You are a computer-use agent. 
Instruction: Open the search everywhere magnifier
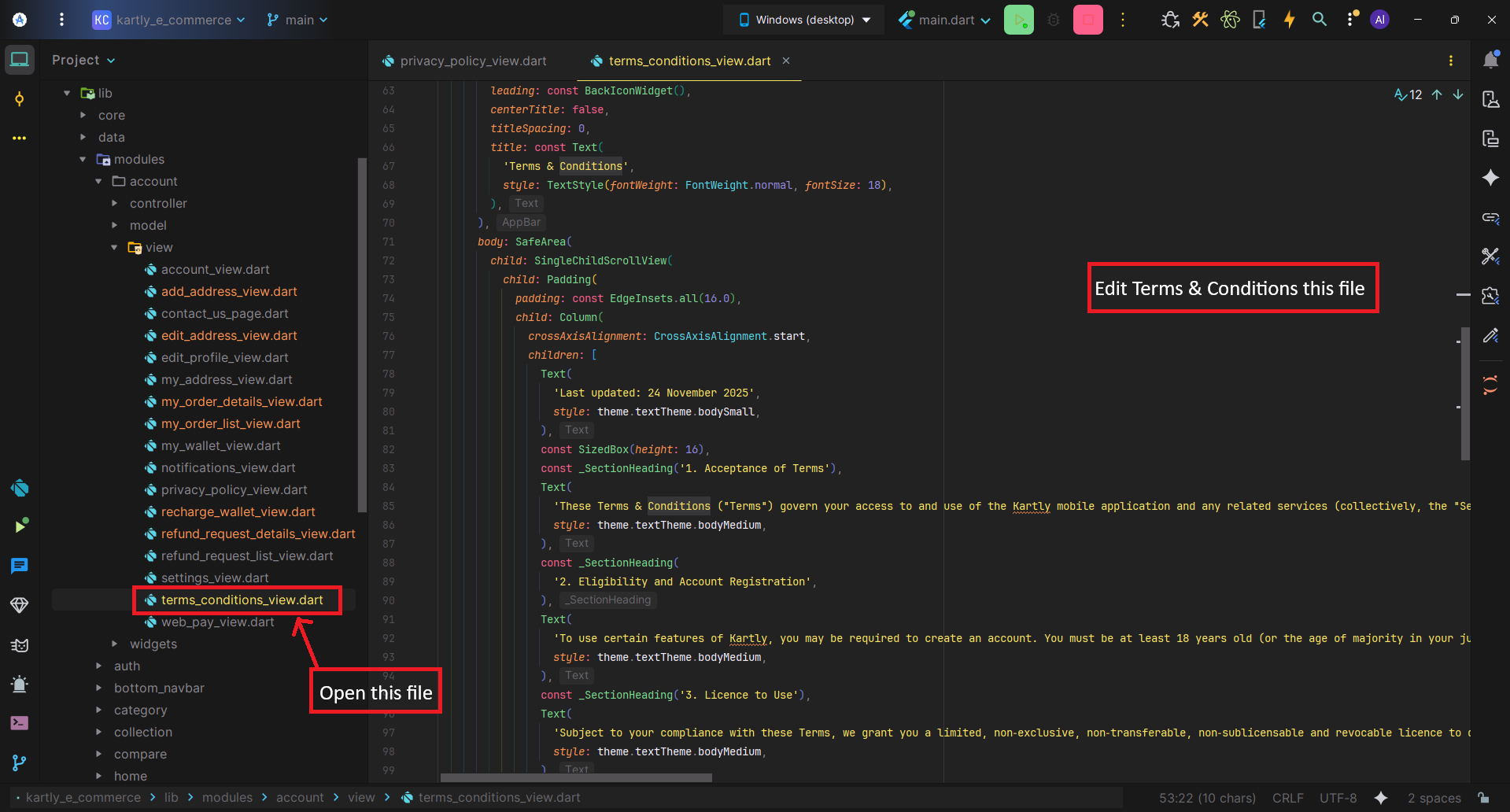[x=1320, y=20]
